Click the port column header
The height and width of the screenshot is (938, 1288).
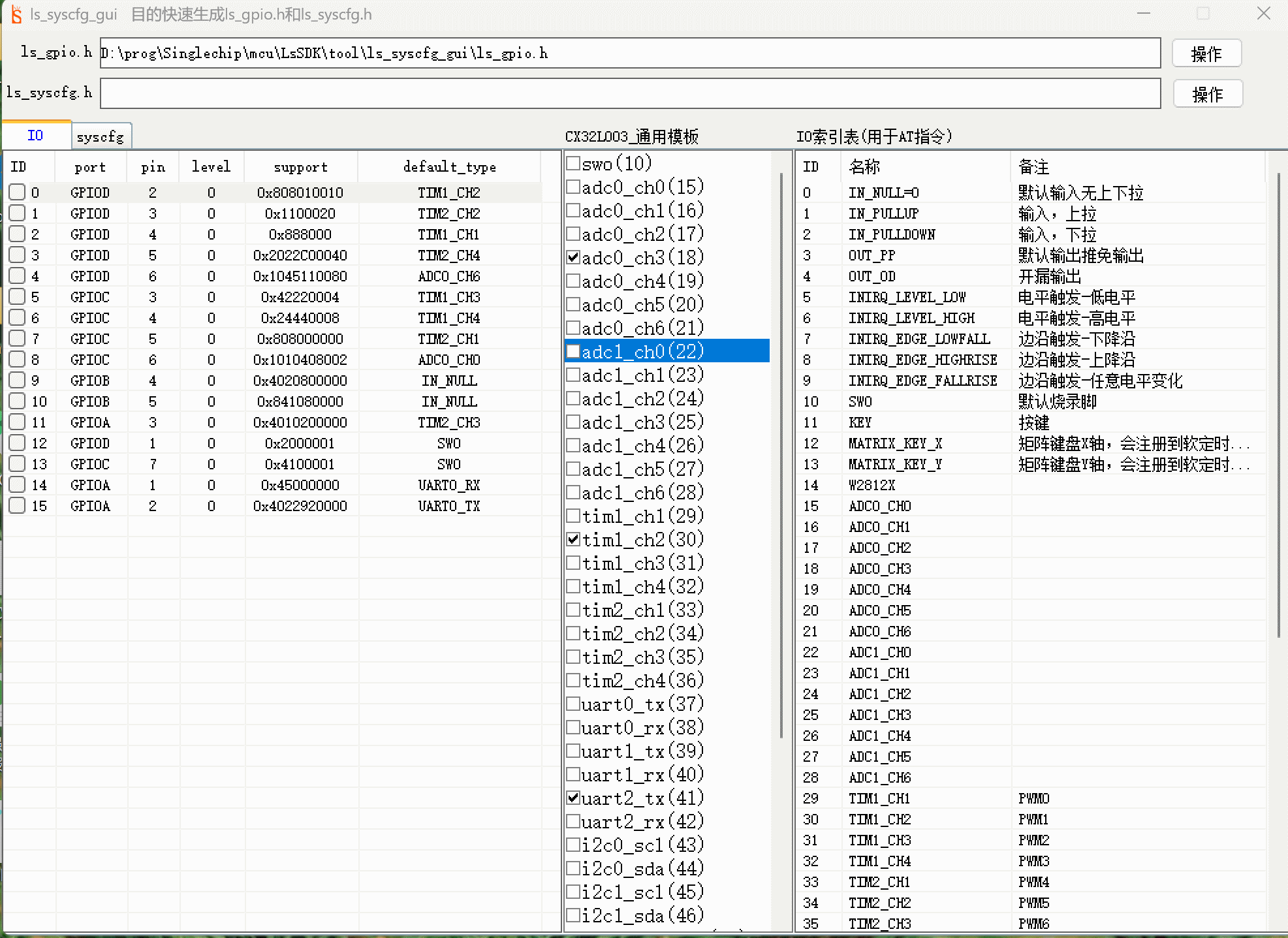(x=91, y=167)
